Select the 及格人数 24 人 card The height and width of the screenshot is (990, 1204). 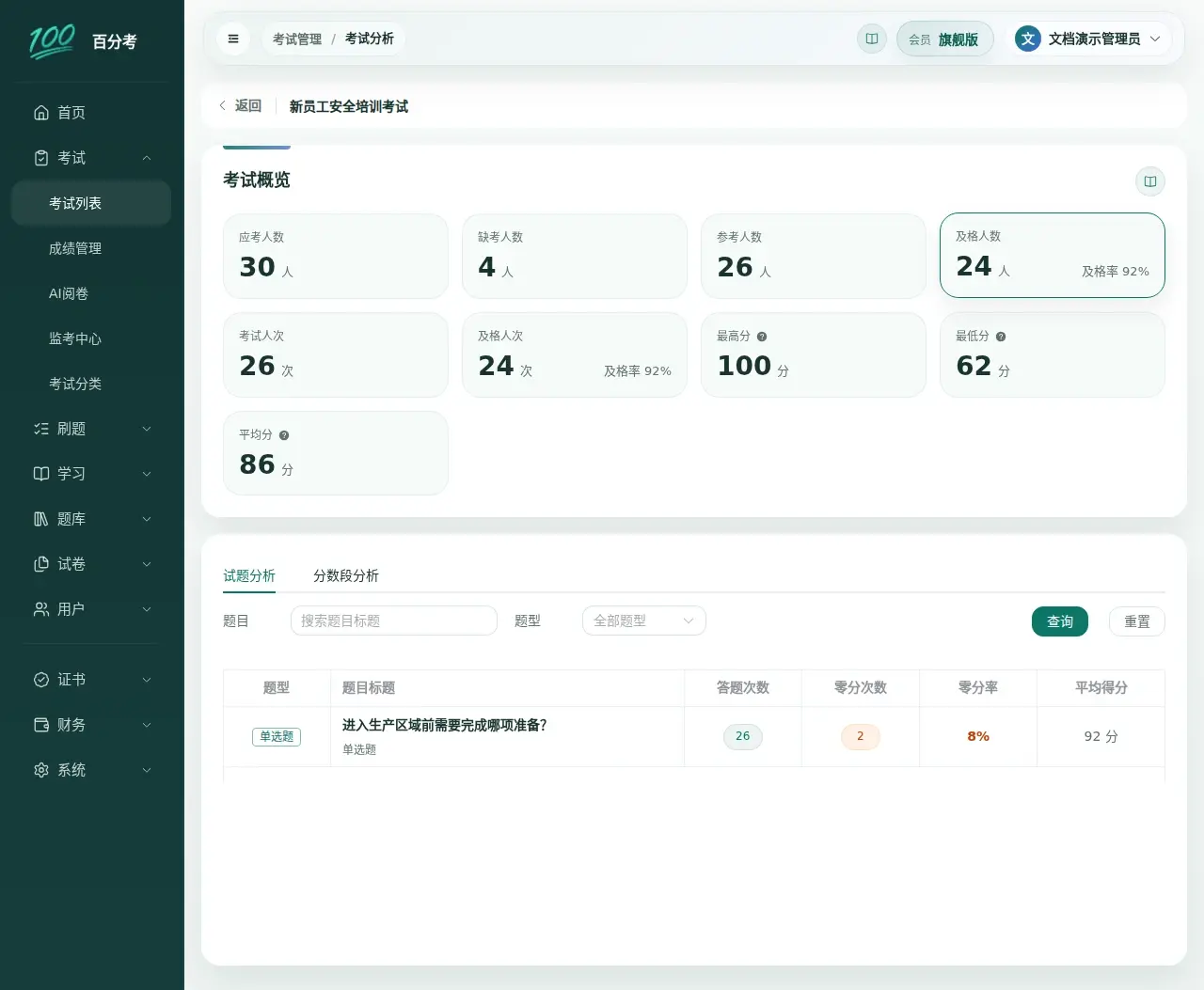click(1053, 255)
